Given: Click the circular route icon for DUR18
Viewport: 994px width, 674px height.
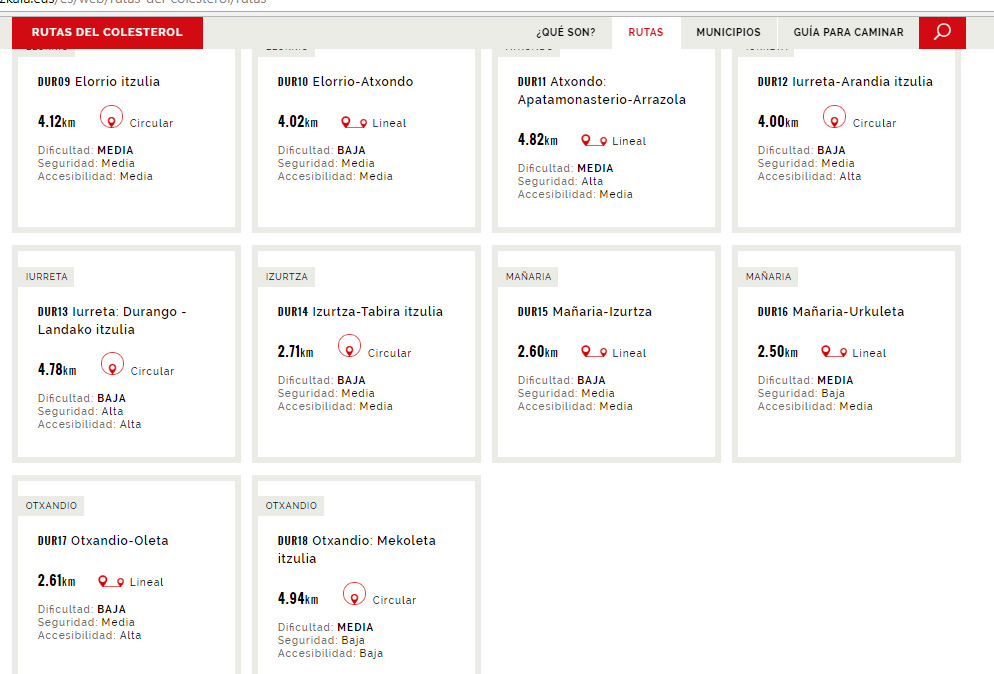Looking at the screenshot, I should click(354, 595).
